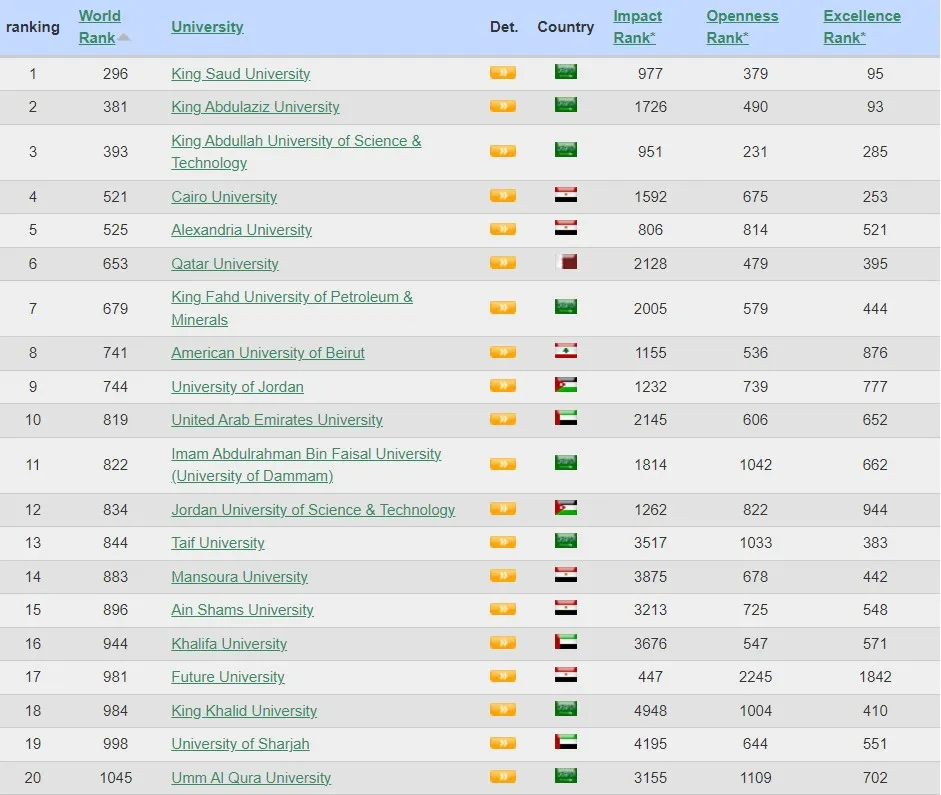This screenshot has width=941, height=795.
Task: Open Taif University link
Action: click(217, 543)
